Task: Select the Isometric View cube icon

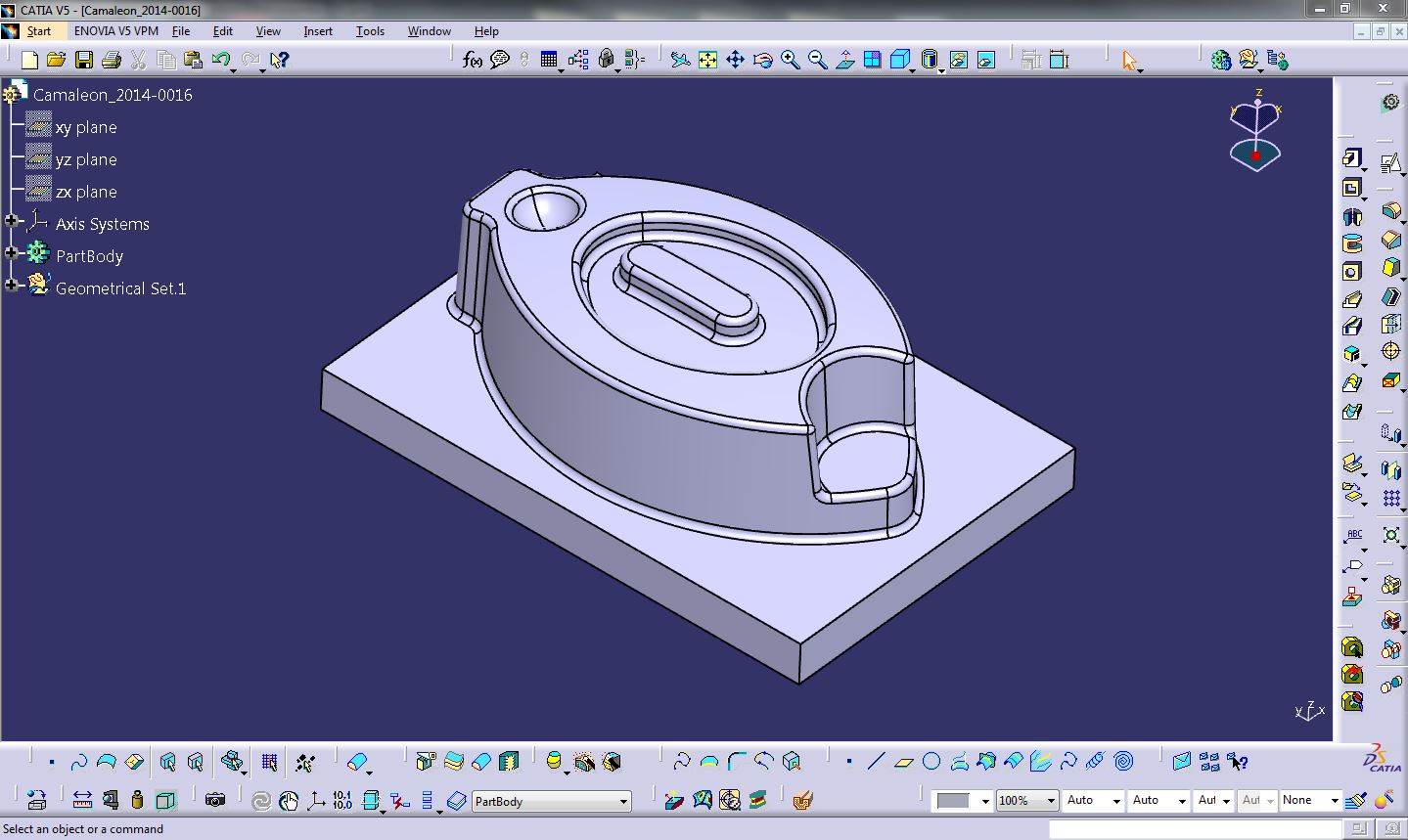Action: coord(899,60)
